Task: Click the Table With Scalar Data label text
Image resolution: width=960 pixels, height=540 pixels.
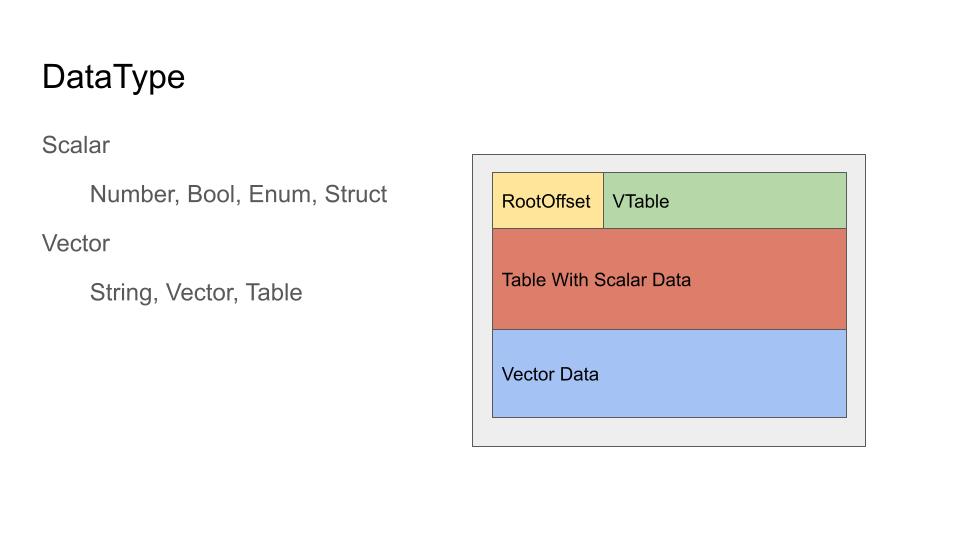Action: point(596,280)
